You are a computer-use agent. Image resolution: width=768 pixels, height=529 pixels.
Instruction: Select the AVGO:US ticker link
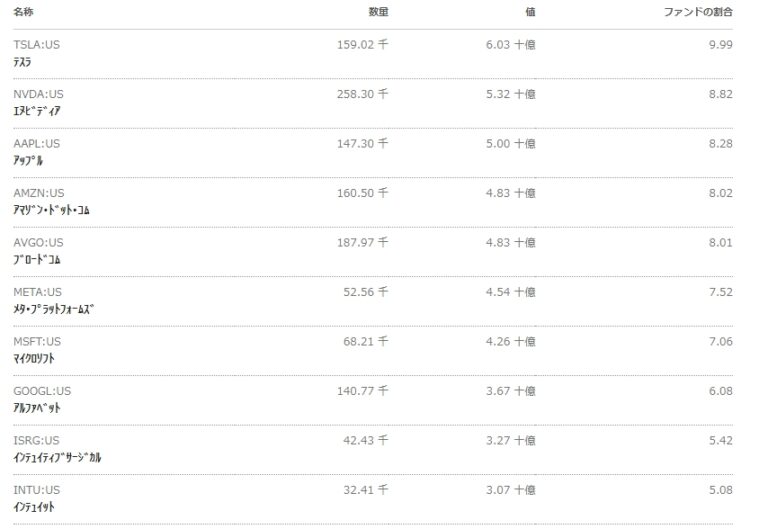coord(38,243)
